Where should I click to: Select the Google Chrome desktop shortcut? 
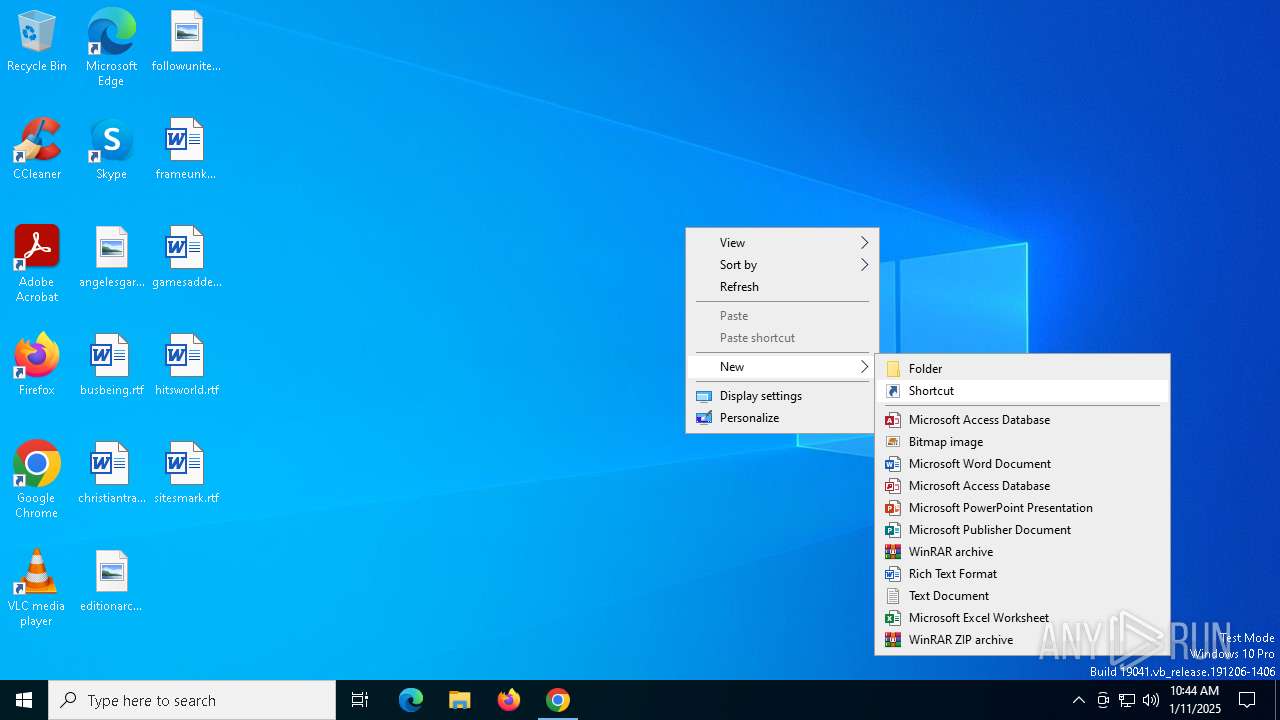[x=37, y=480]
